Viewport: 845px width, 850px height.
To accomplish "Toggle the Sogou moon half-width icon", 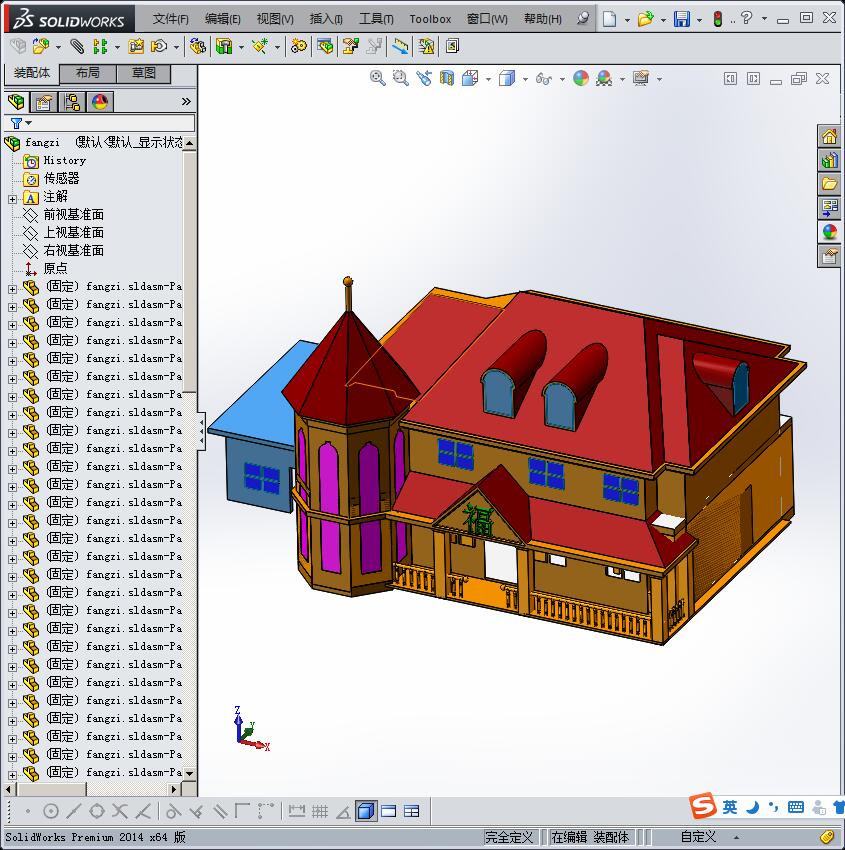I will click(x=752, y=808).
